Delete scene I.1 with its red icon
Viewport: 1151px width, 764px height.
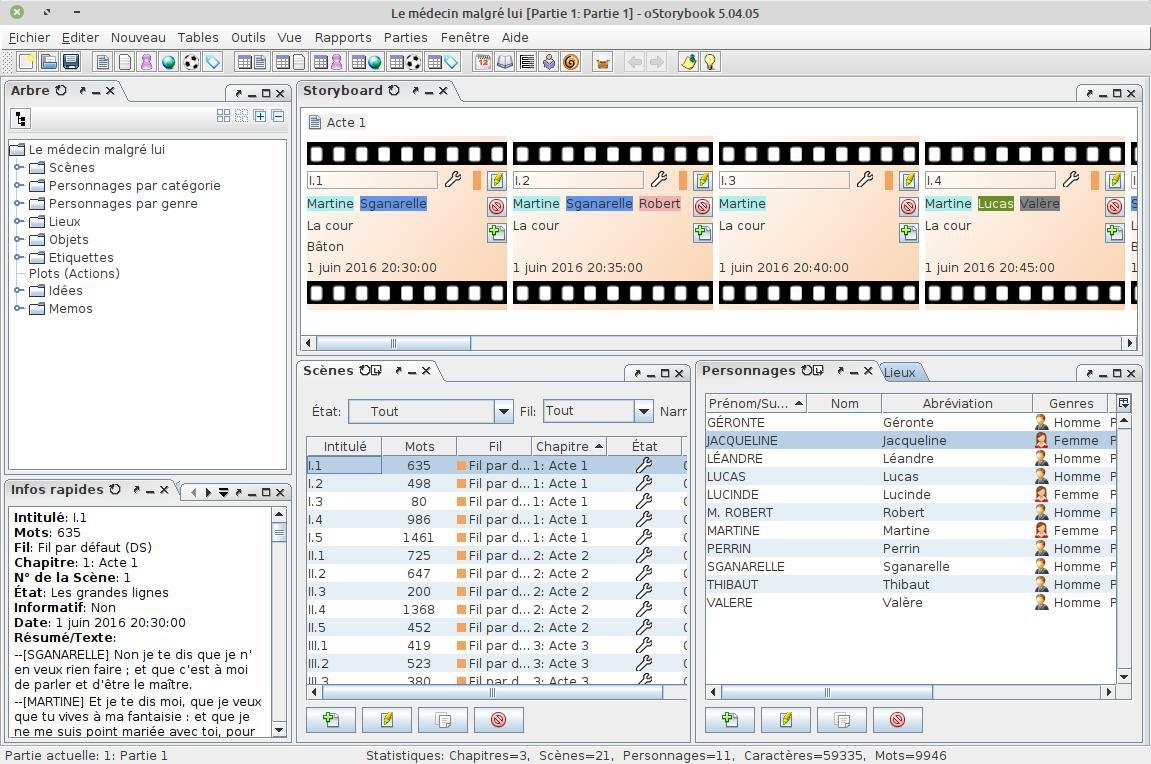(496, 206)
